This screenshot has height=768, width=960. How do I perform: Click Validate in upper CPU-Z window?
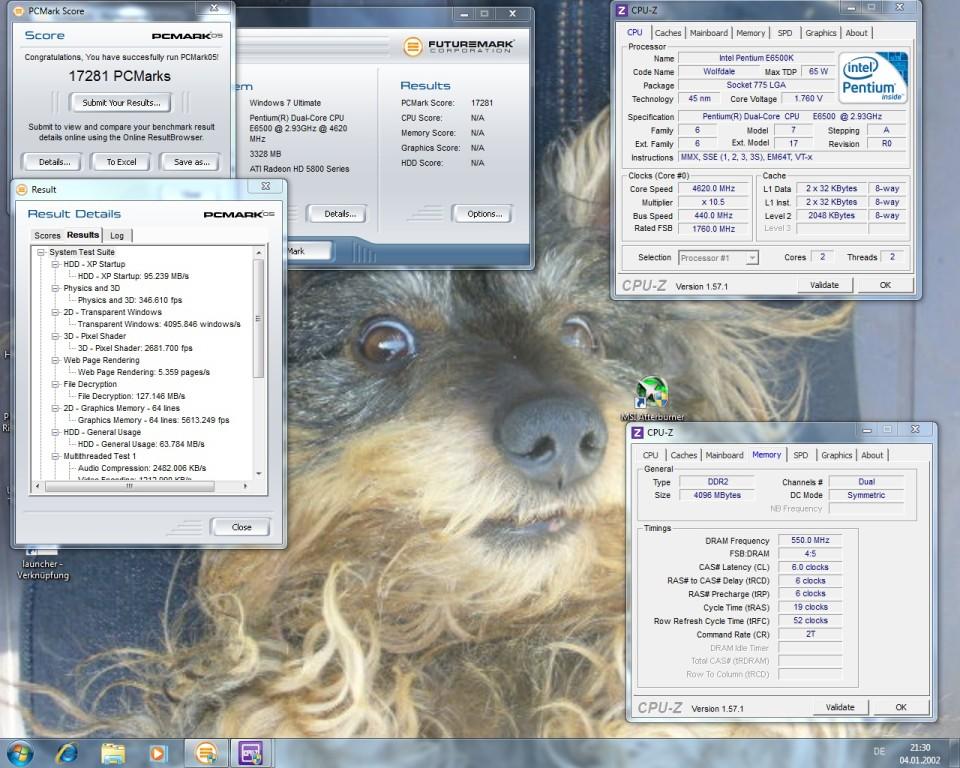click(824, 285)
